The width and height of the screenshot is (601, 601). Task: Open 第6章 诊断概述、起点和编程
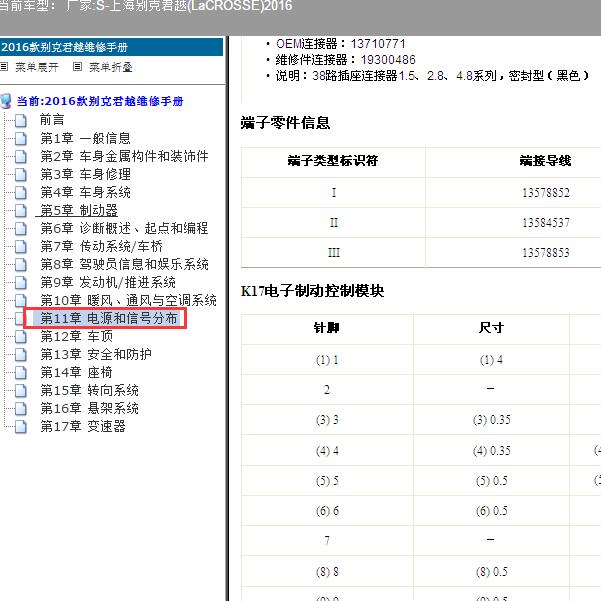tap(124, 228)
